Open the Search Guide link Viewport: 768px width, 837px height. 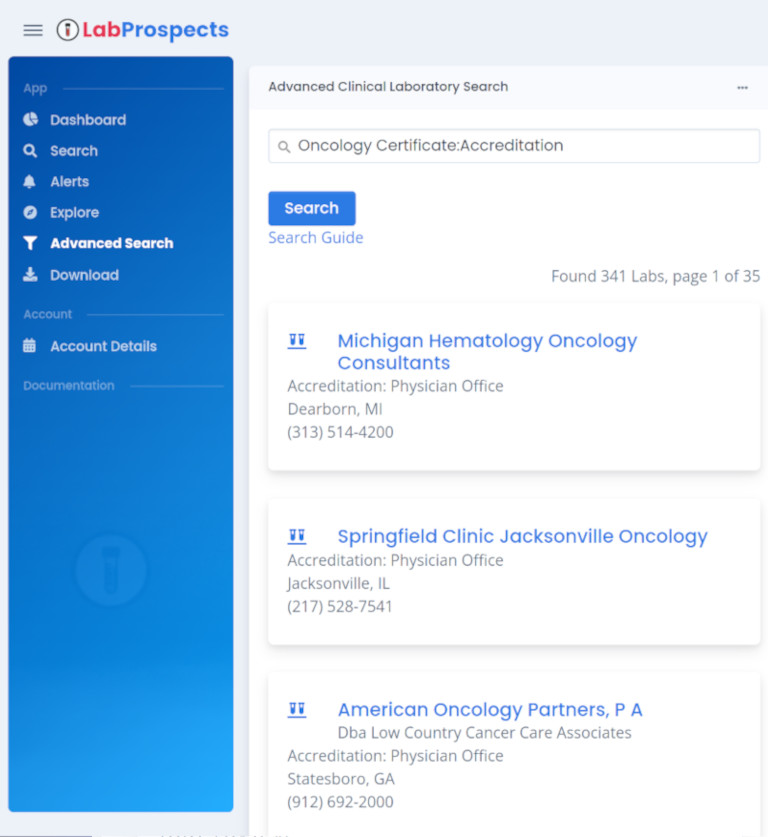click(315, 238)
